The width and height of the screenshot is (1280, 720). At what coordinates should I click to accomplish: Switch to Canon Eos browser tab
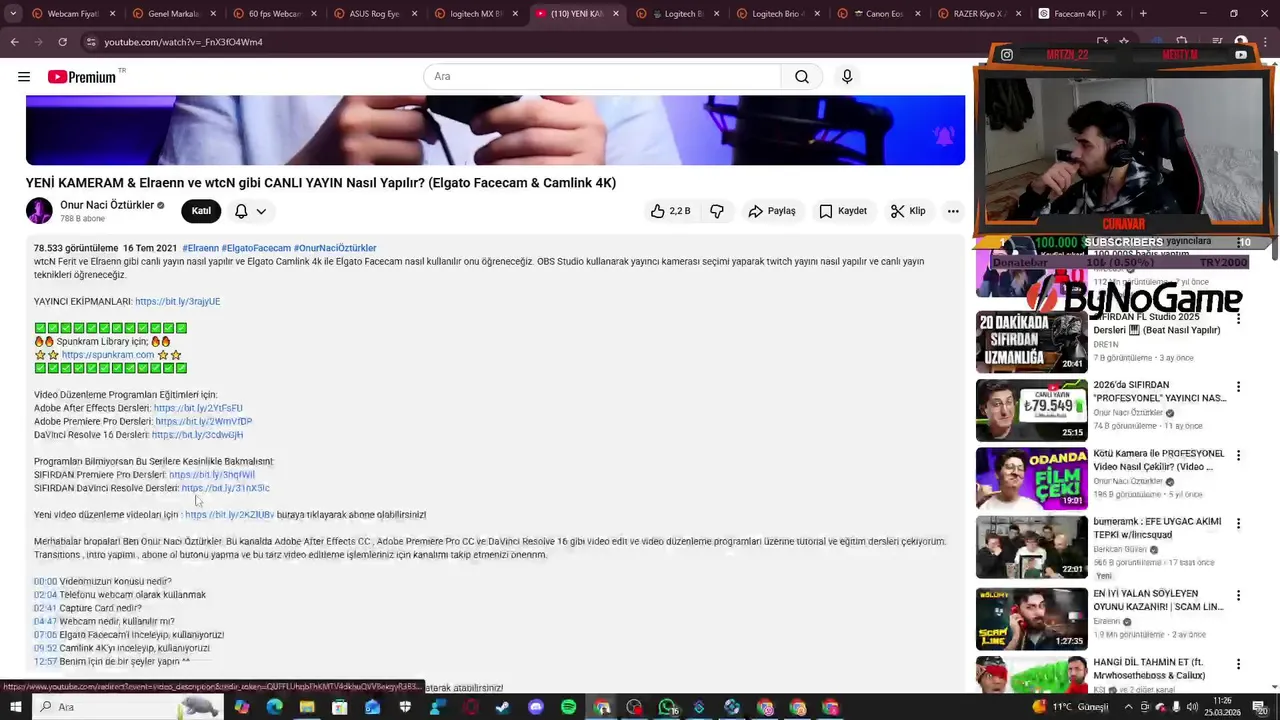coord(878,14)
